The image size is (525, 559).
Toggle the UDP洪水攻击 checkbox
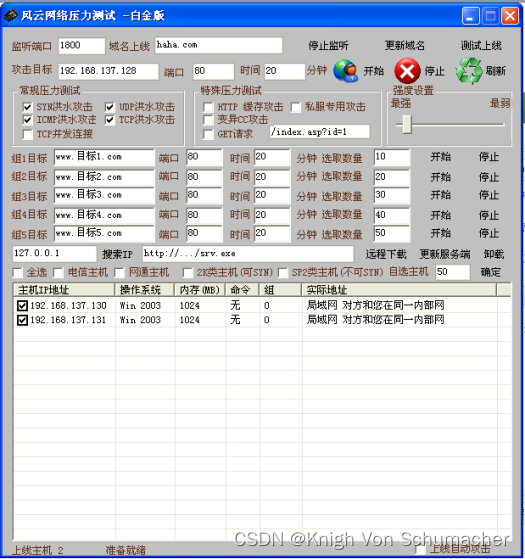point(110,107)
